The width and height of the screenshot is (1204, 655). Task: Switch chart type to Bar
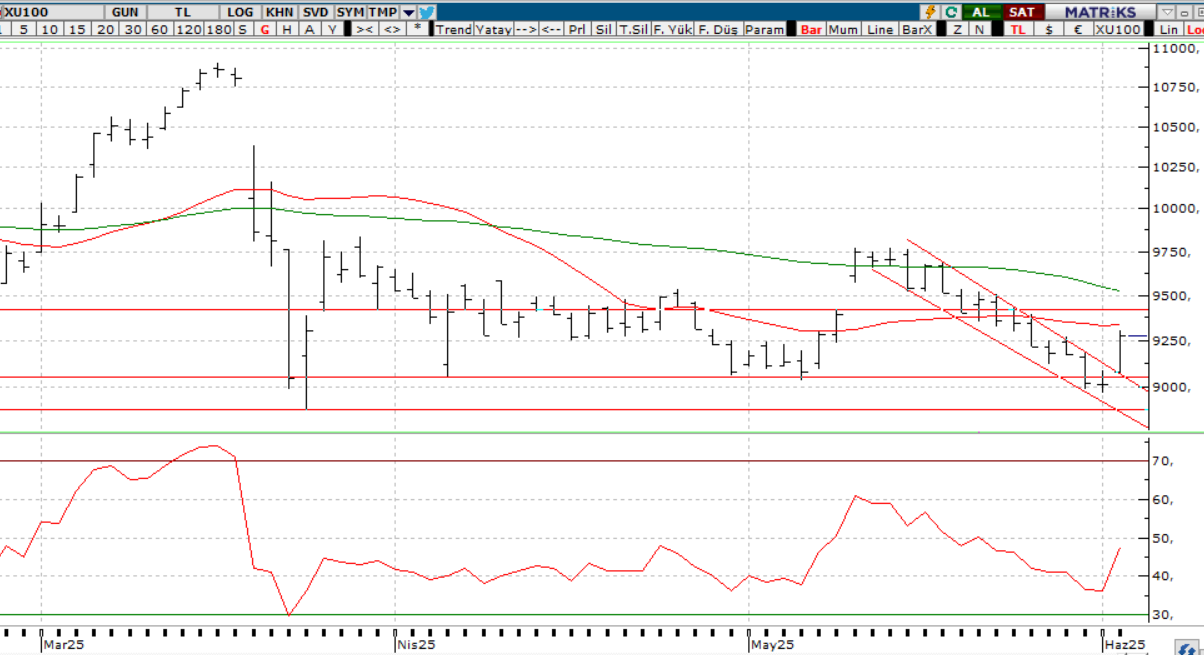pyautogui.click(x=811, y=30)
